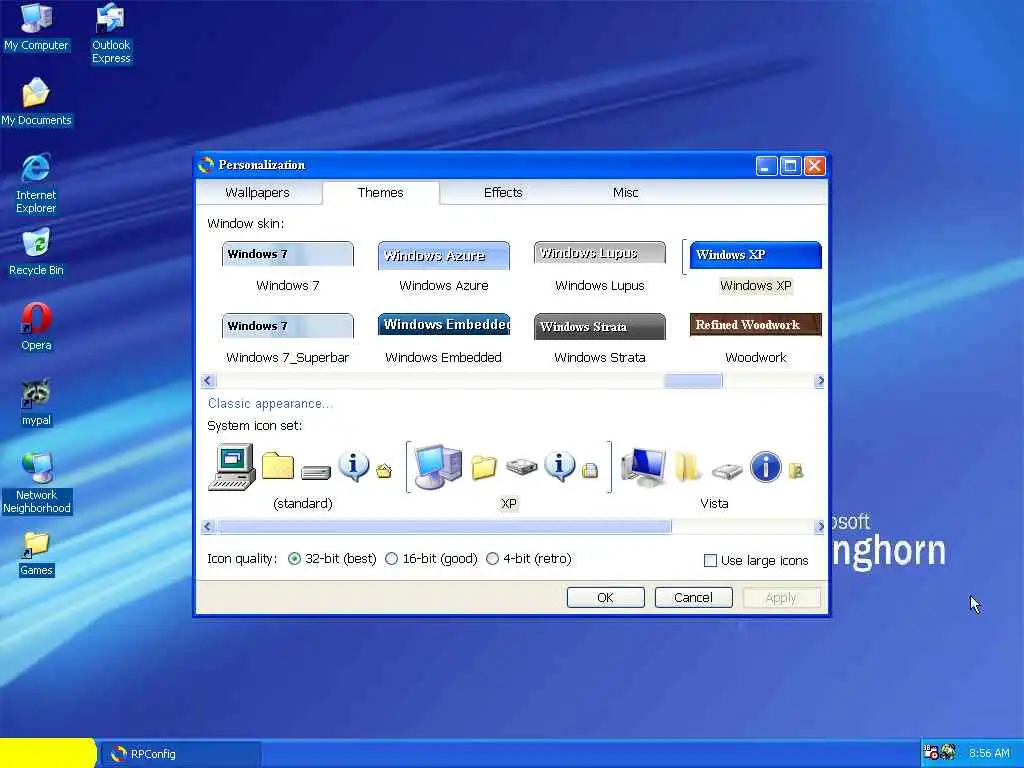1024x768 pixels.
Task: Click the RPConfig taskbar button
Action: click(179, 754)
